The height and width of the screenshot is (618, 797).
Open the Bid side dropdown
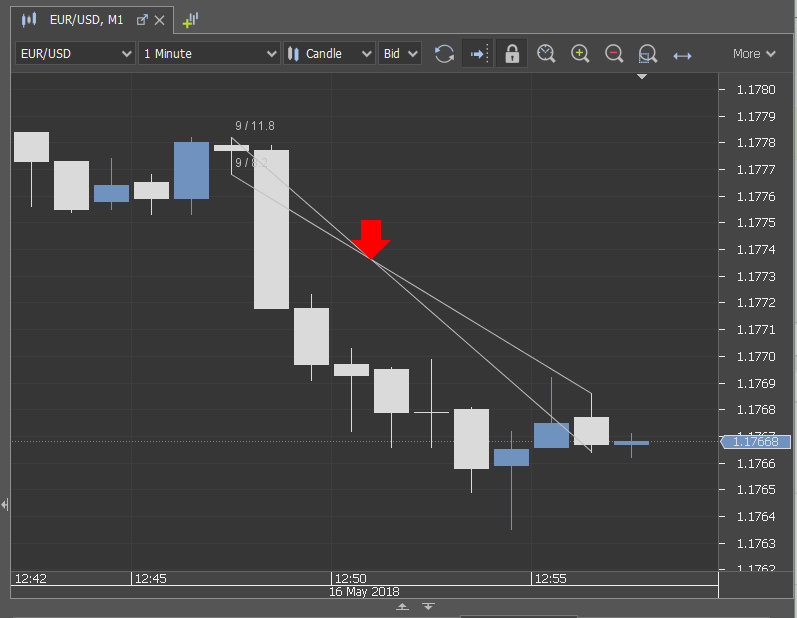point(400,53)
